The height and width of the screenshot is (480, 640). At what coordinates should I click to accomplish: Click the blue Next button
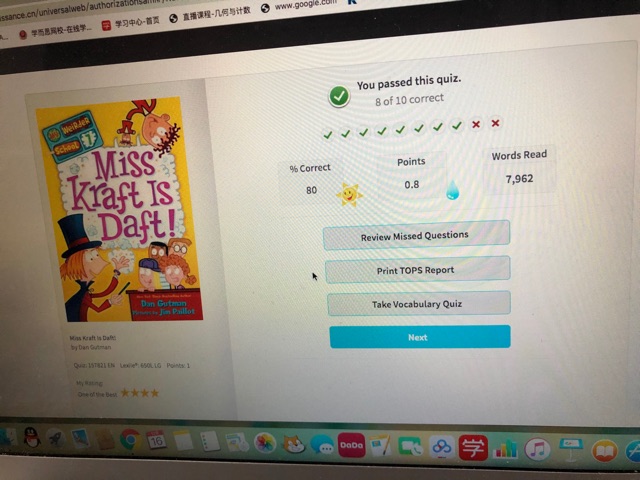click(420, 337)
